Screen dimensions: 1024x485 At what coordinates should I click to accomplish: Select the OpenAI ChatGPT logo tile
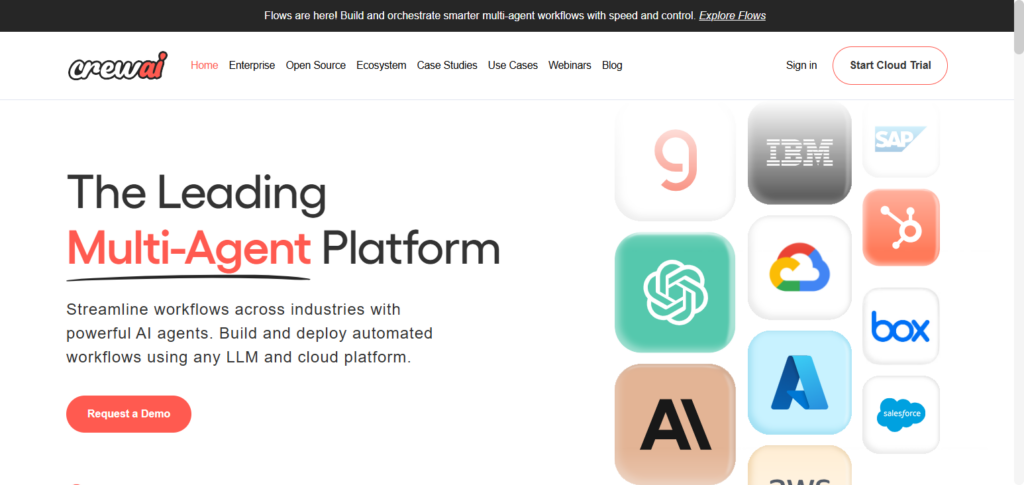coord(675,292)
